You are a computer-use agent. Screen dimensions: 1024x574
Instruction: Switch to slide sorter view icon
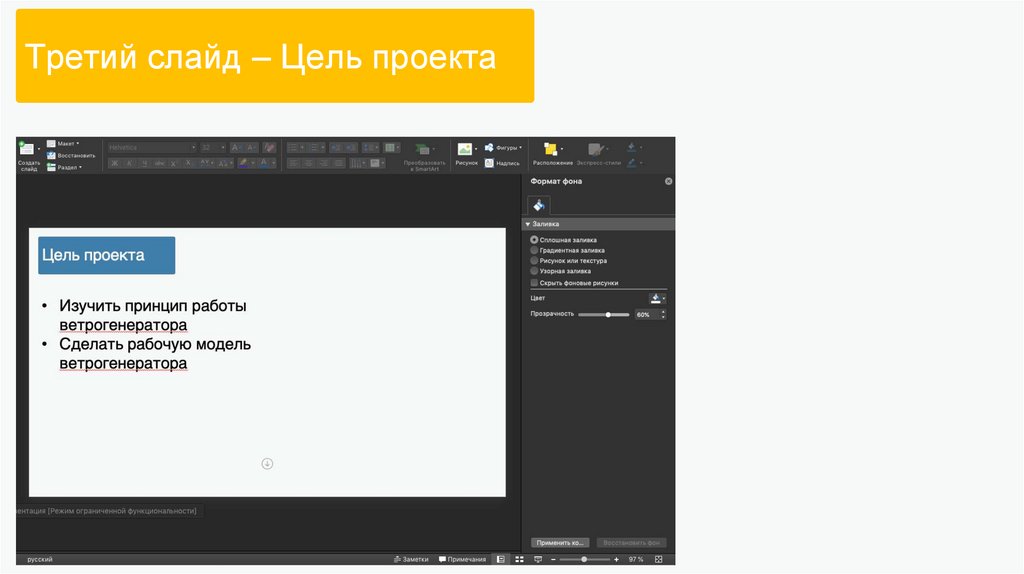[518, 559]
